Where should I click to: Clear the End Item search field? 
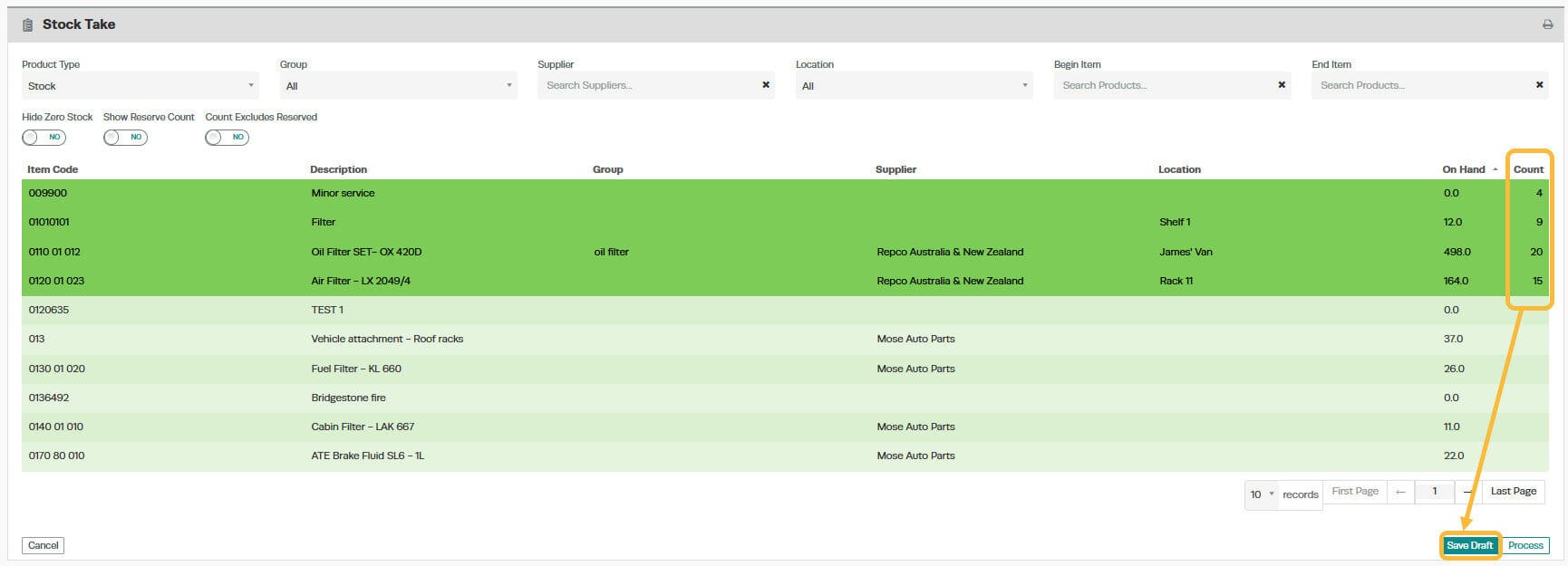pyautogui.click(x=1539, y=85)
